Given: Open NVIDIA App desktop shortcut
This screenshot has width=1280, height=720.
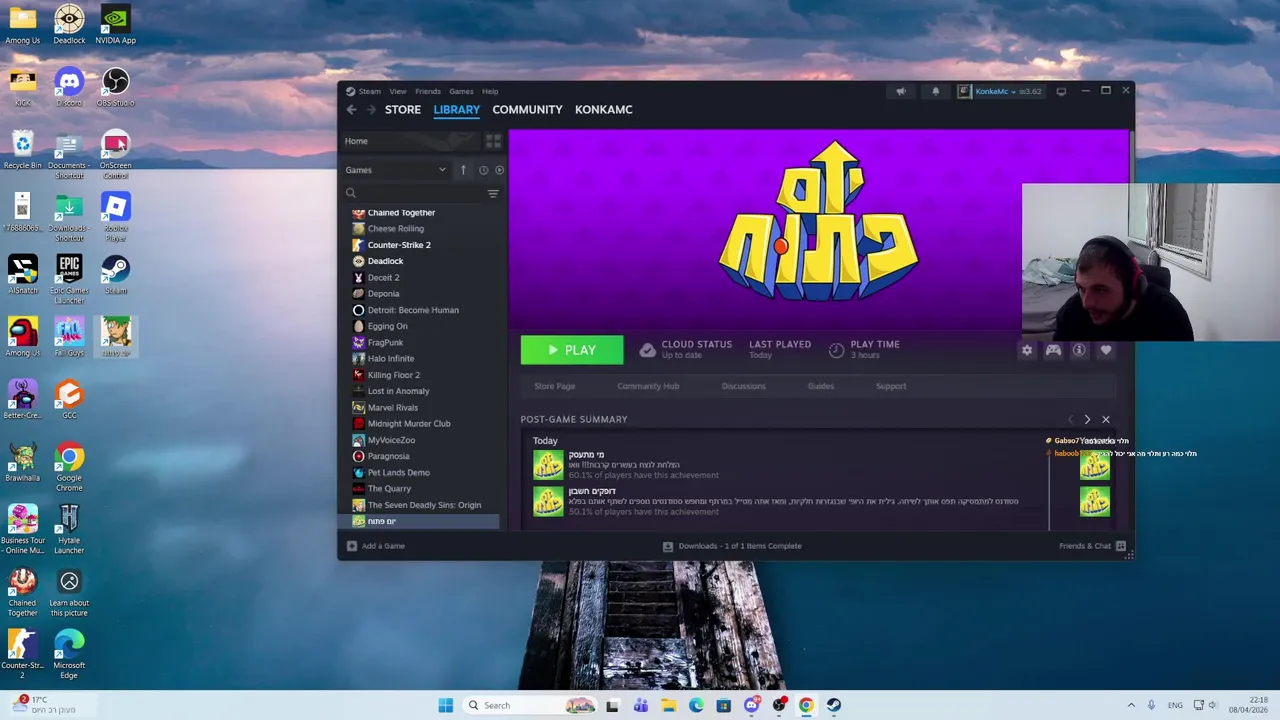Looking at the screenshot, I should point(116,25).
